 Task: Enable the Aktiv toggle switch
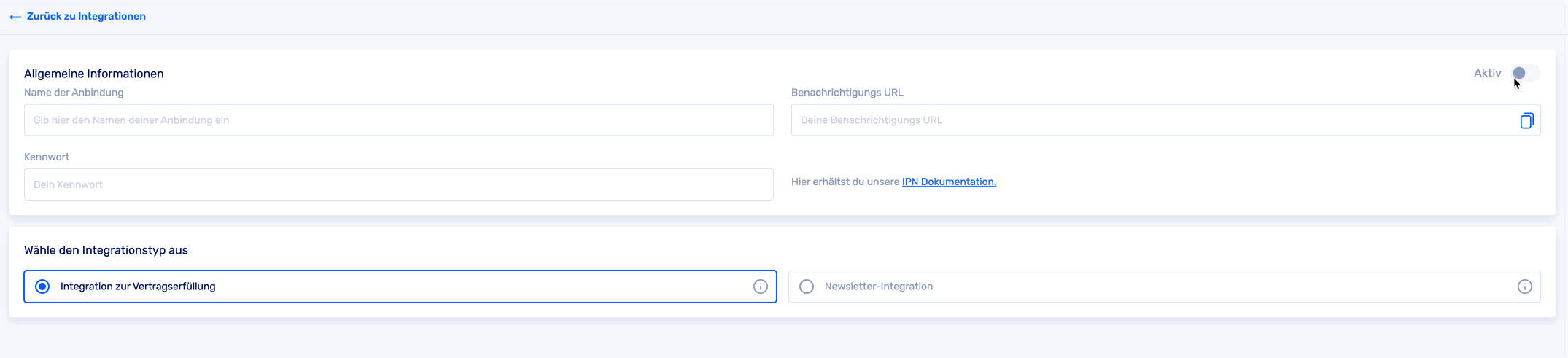coord(1525,73)
